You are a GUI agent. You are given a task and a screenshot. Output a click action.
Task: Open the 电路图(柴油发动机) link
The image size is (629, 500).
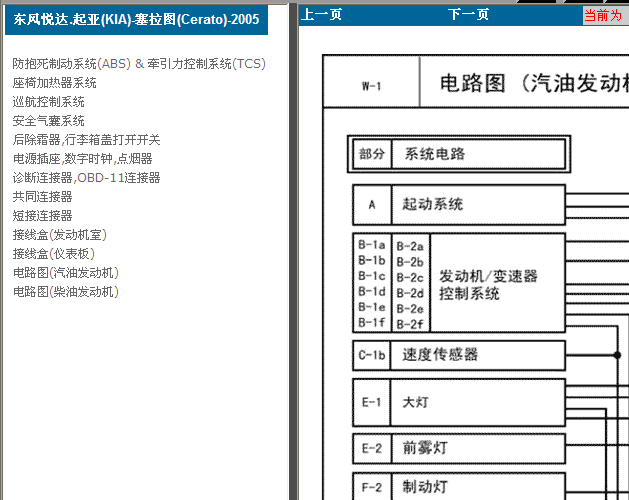(65, 292)
